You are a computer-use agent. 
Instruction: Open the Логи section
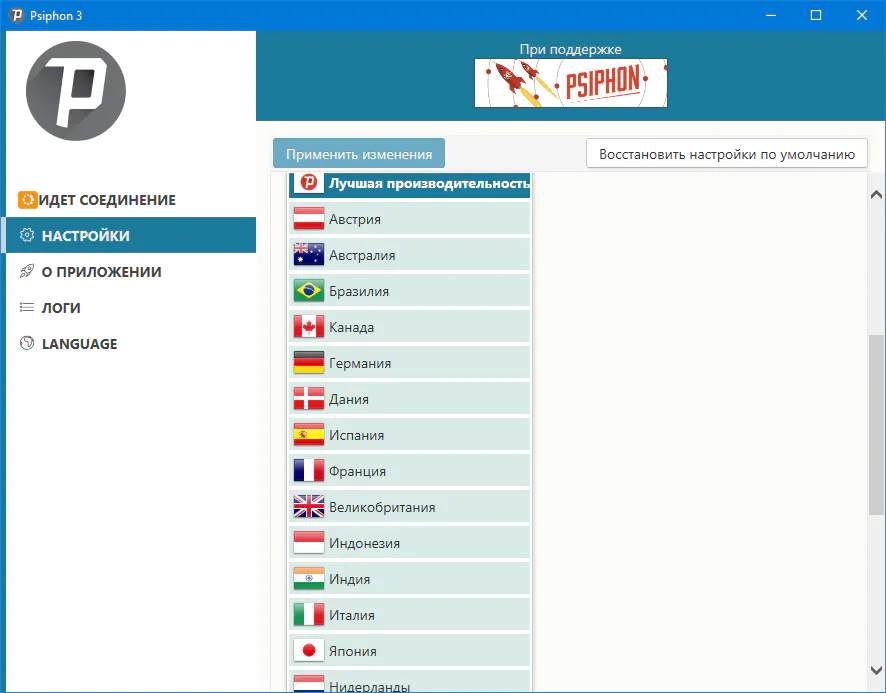(61, 308)
